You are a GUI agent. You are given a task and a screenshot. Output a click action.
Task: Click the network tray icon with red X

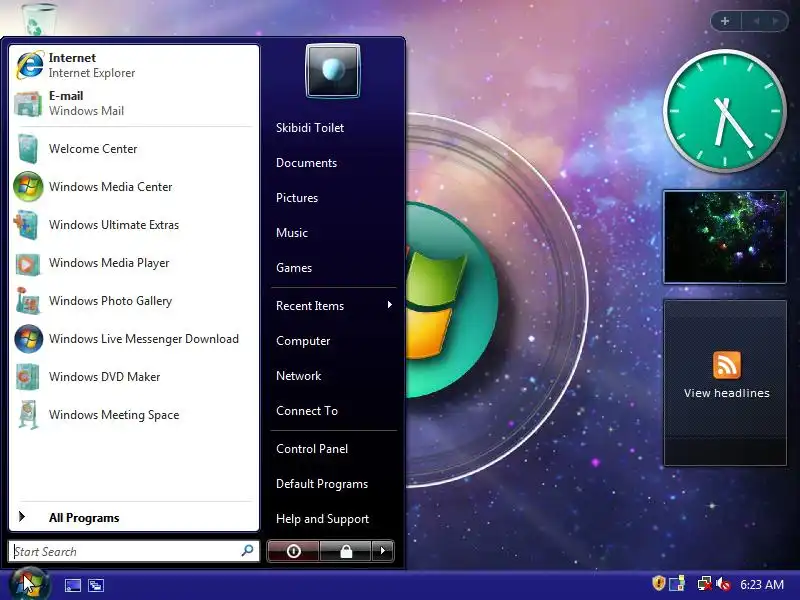705,584
